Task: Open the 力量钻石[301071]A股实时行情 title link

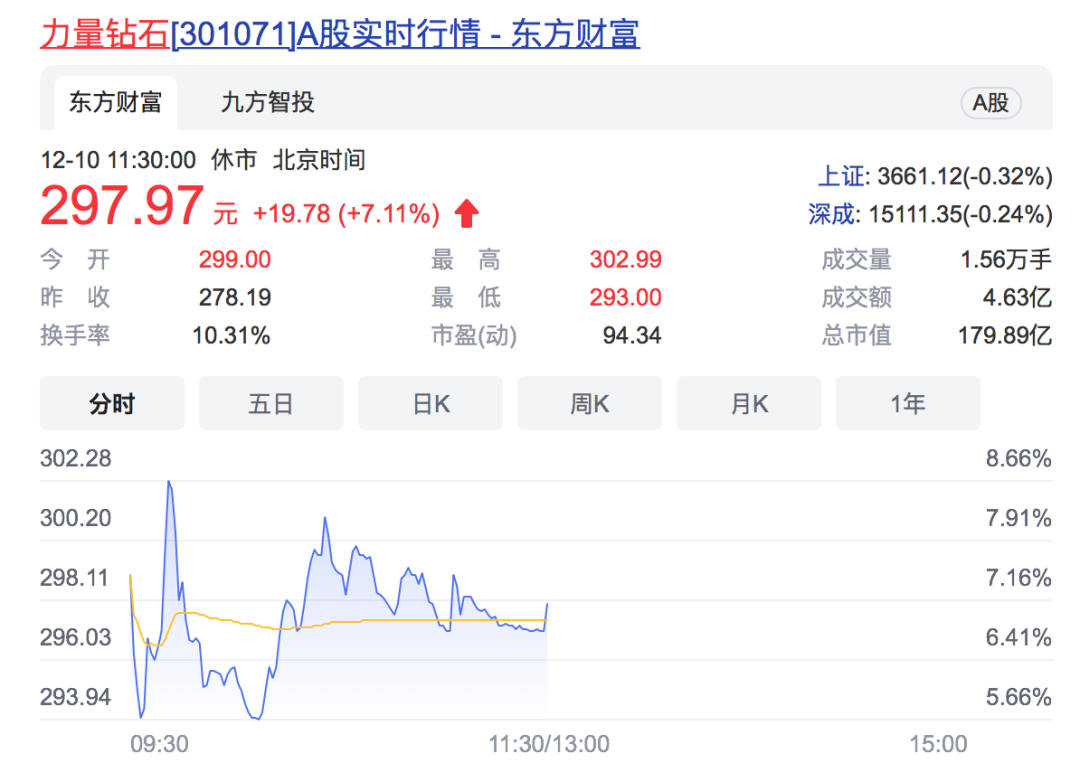Action: pyautogui.click(x=340, y=34)
